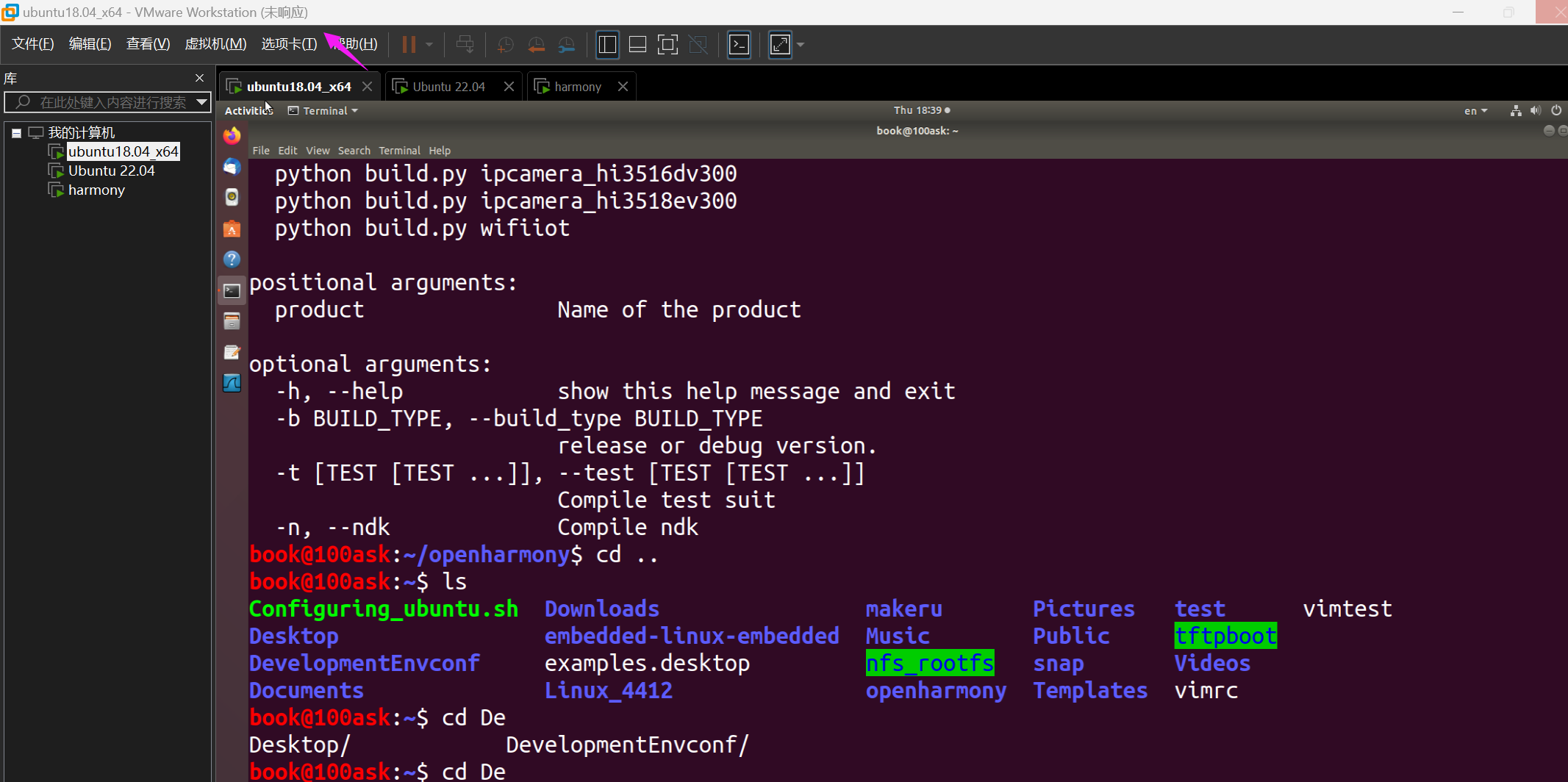Open the terminal File menu
This screenshot has height=782, width=1568.
pos(261,151)
